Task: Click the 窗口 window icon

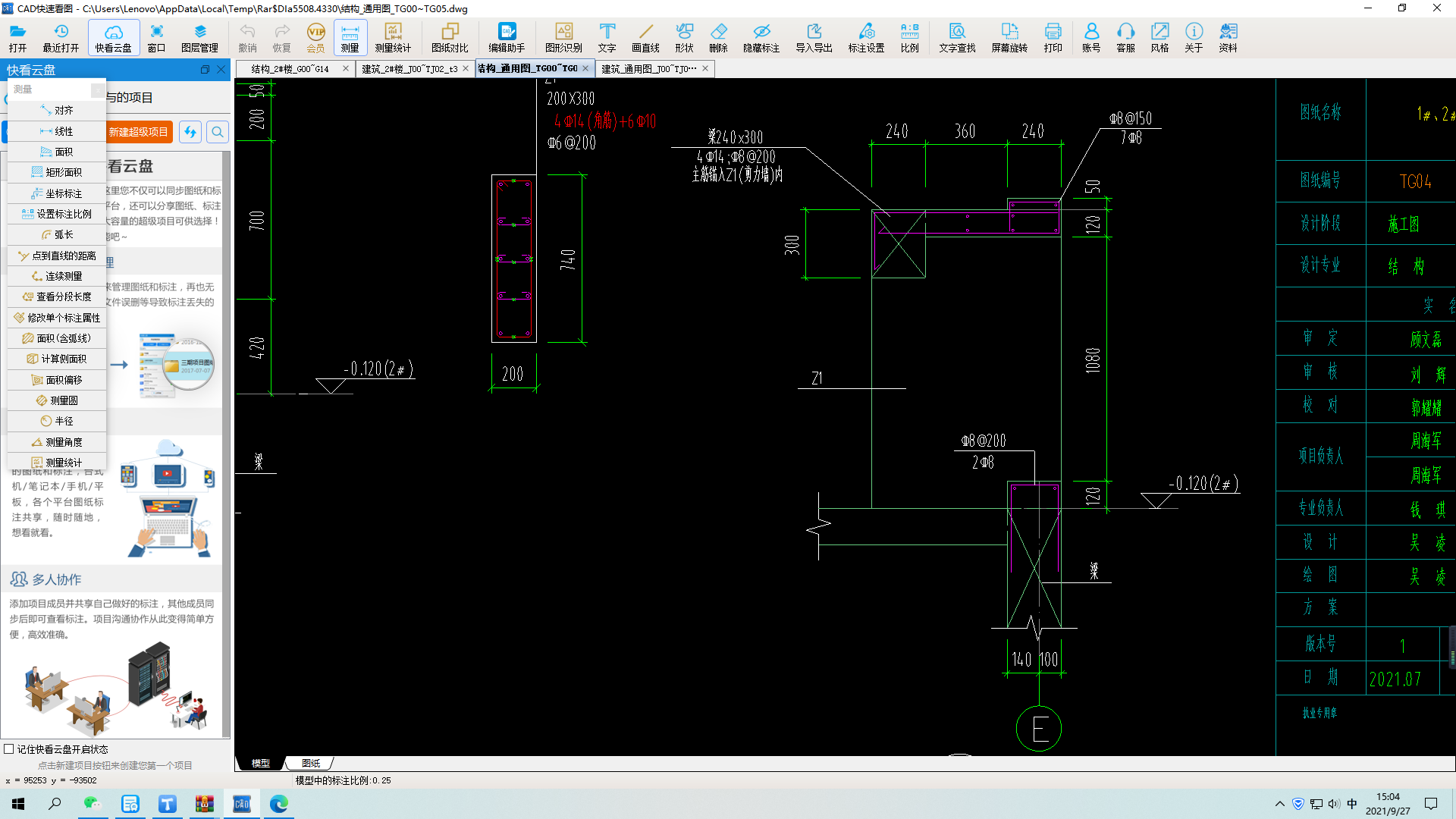Action: point(156,37)
